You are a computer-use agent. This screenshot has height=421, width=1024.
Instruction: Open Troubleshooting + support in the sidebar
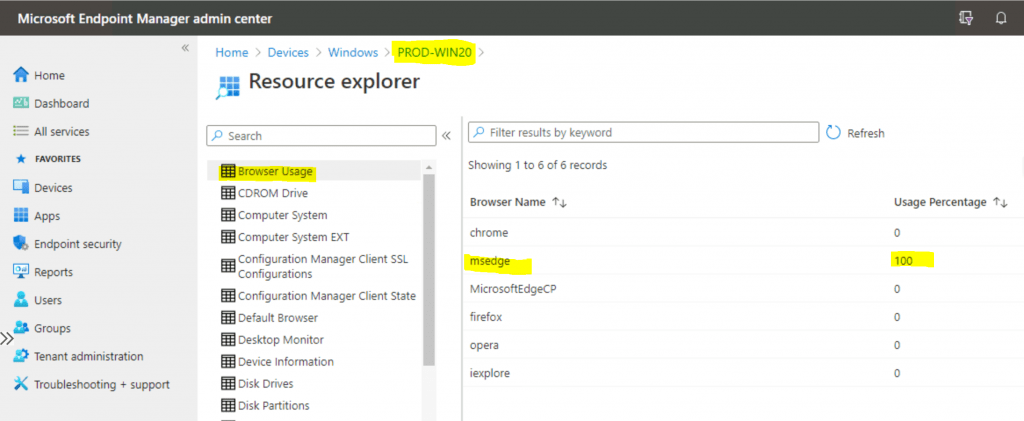pos(101,384)
